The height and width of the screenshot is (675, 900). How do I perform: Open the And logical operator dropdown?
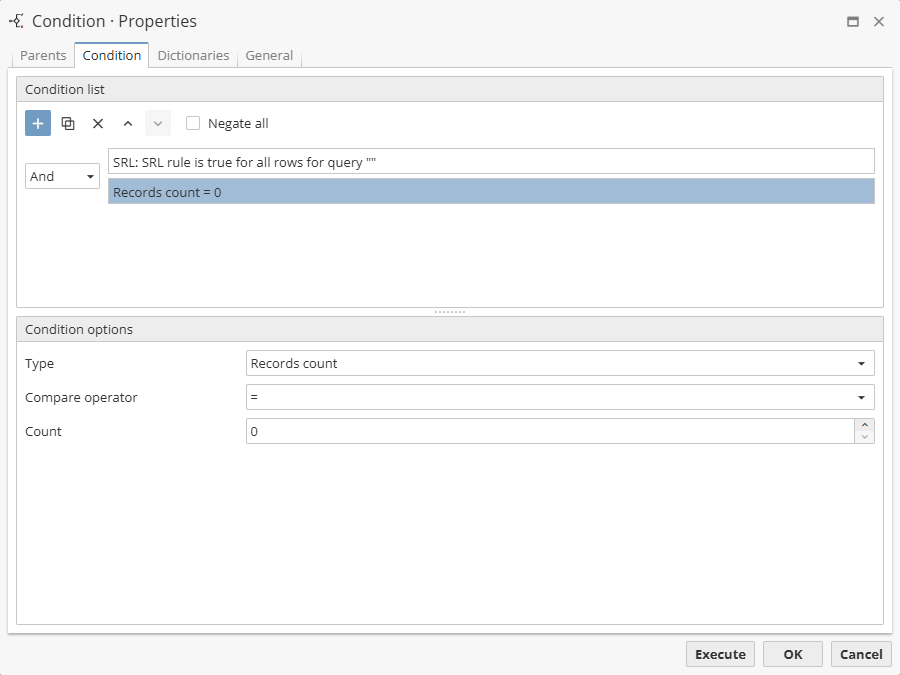62,176
